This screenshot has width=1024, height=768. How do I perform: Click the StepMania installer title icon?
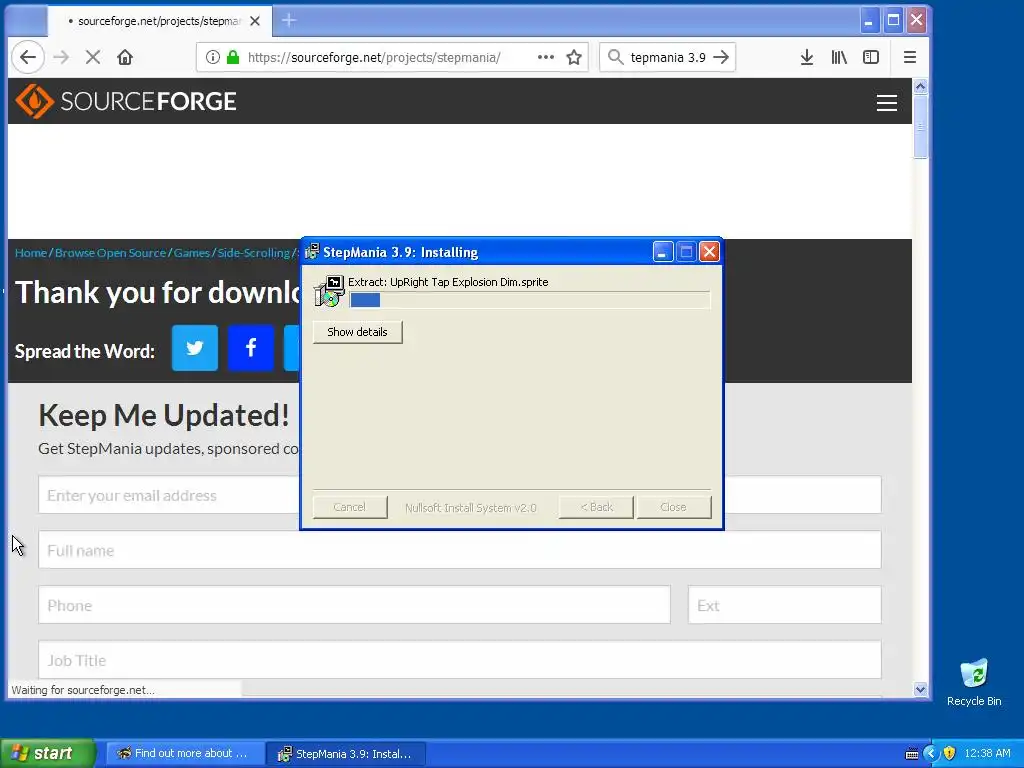[x=312, y=251]
